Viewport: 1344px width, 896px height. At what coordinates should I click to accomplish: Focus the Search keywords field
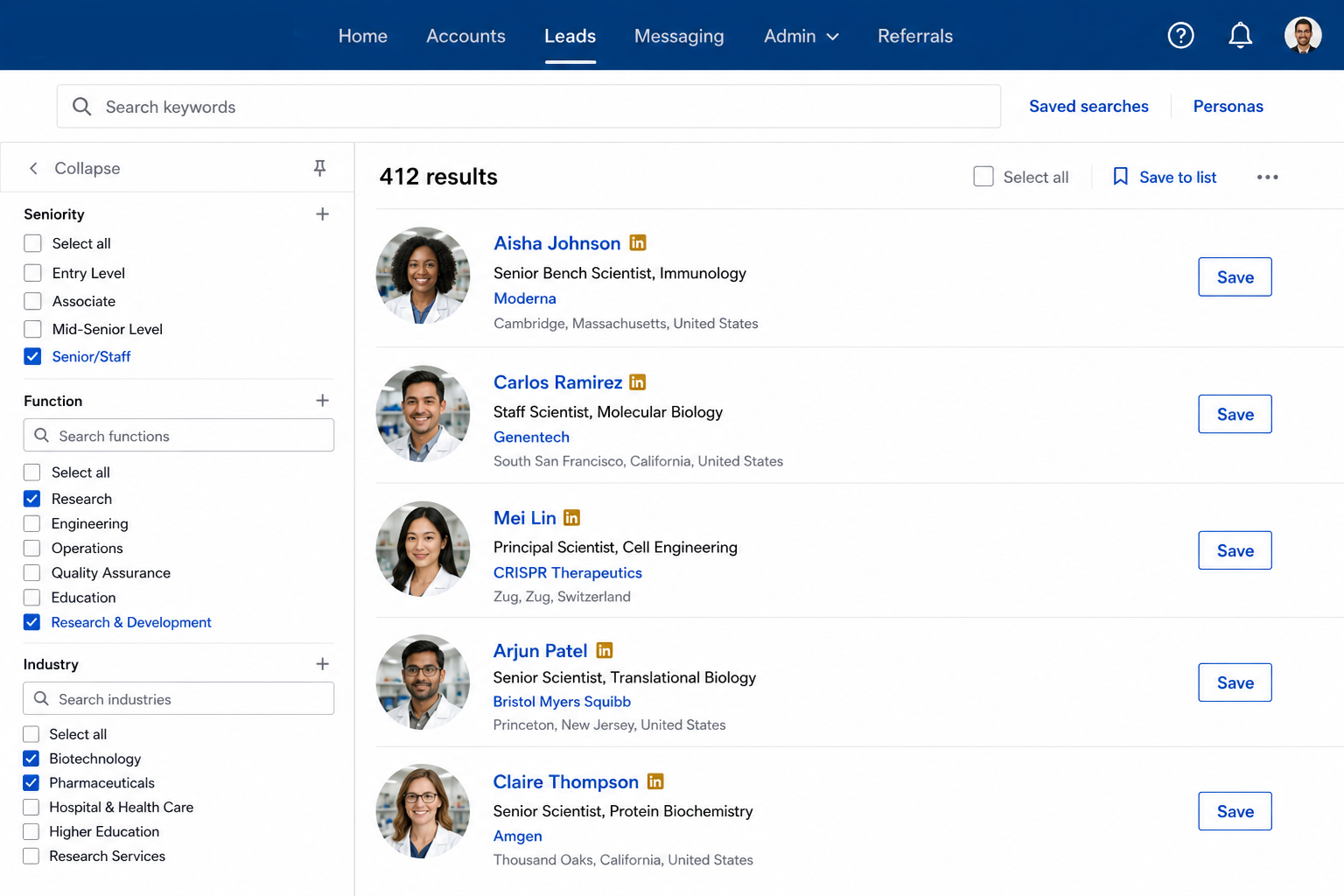point(528,107)
